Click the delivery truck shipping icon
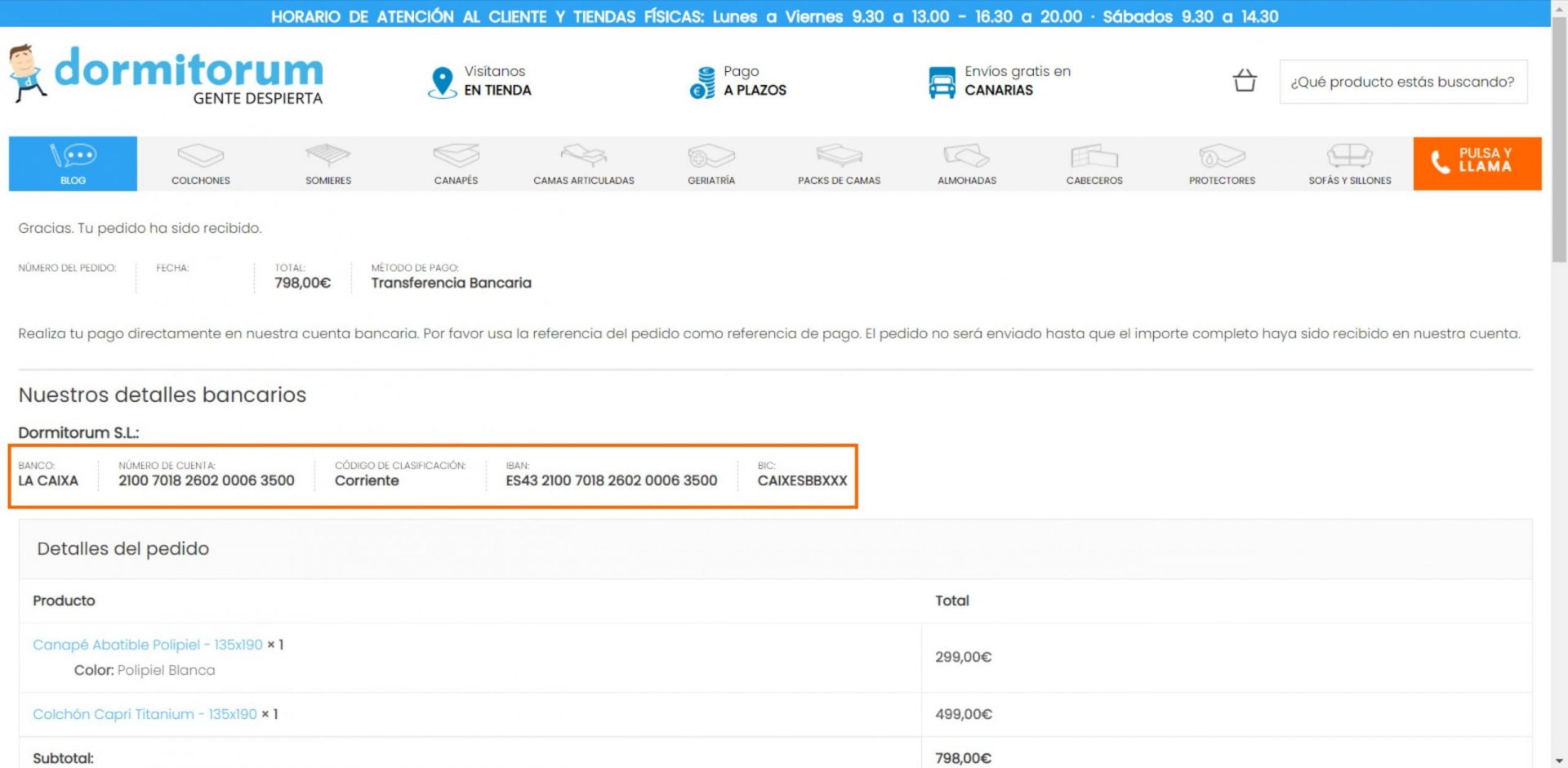Viewport: 1568px width, 768px height. (942, 83)
